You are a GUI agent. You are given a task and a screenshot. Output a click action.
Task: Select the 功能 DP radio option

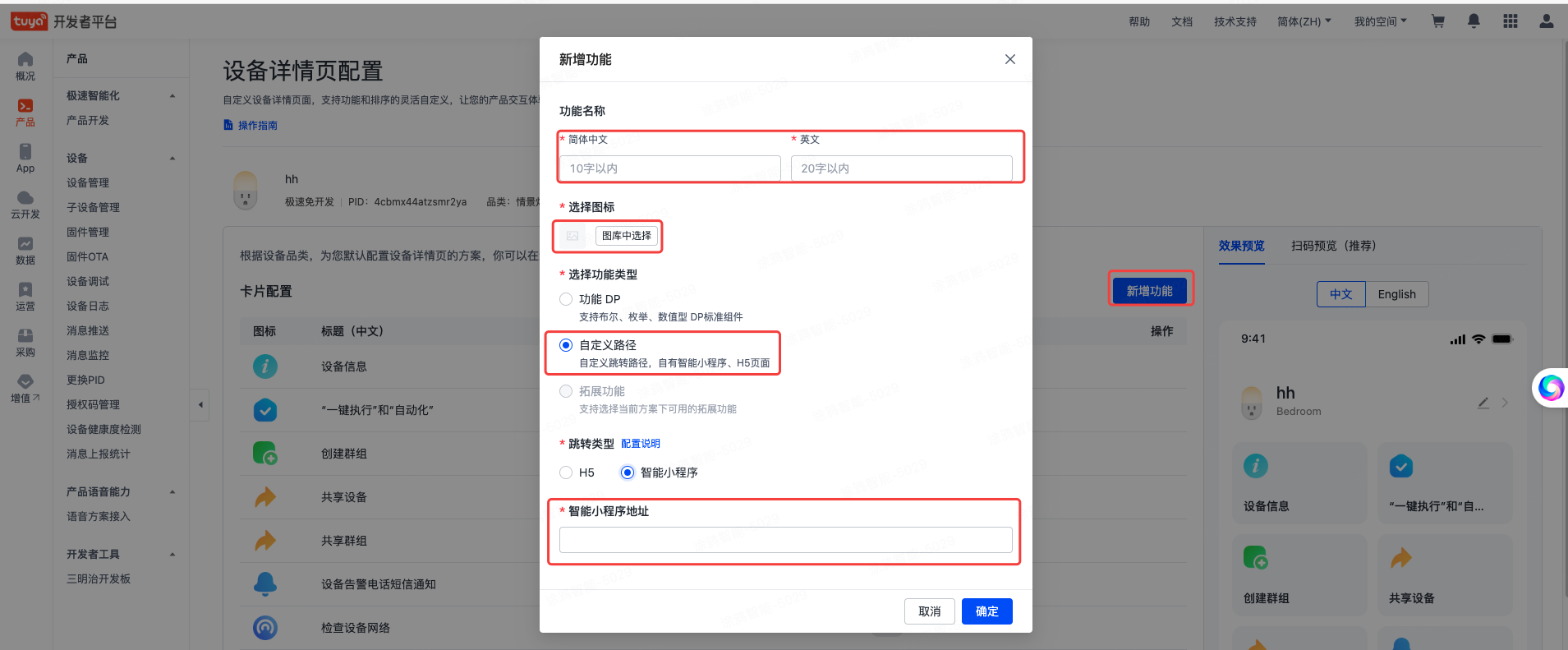[566, 299]
